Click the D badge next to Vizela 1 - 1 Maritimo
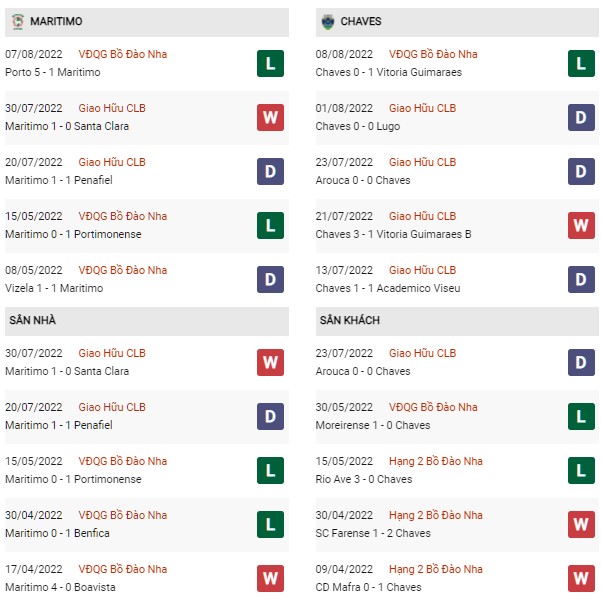601x599 pixels. (270, 279)
